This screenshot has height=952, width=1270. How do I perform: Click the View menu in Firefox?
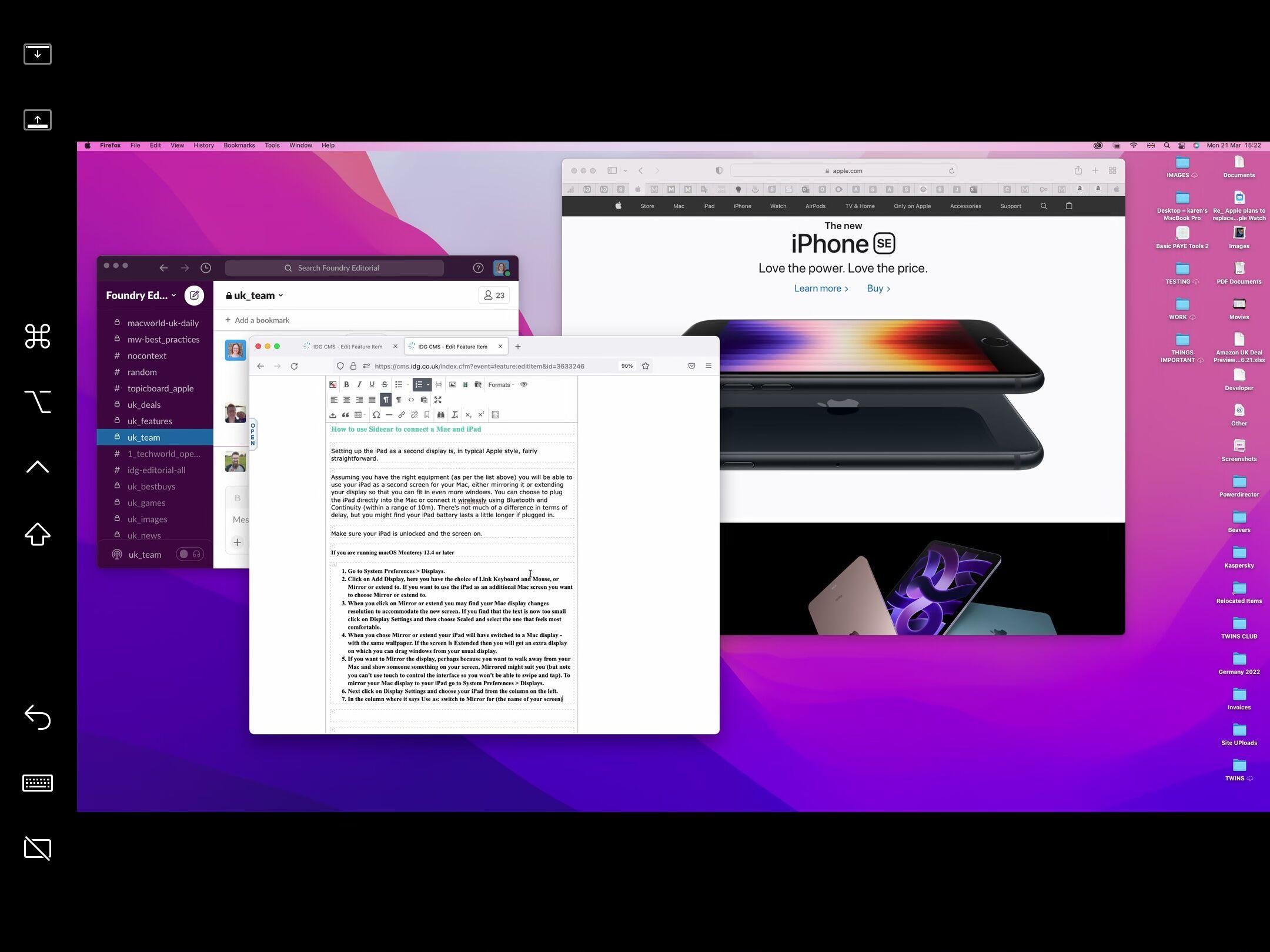coord(177,145)
